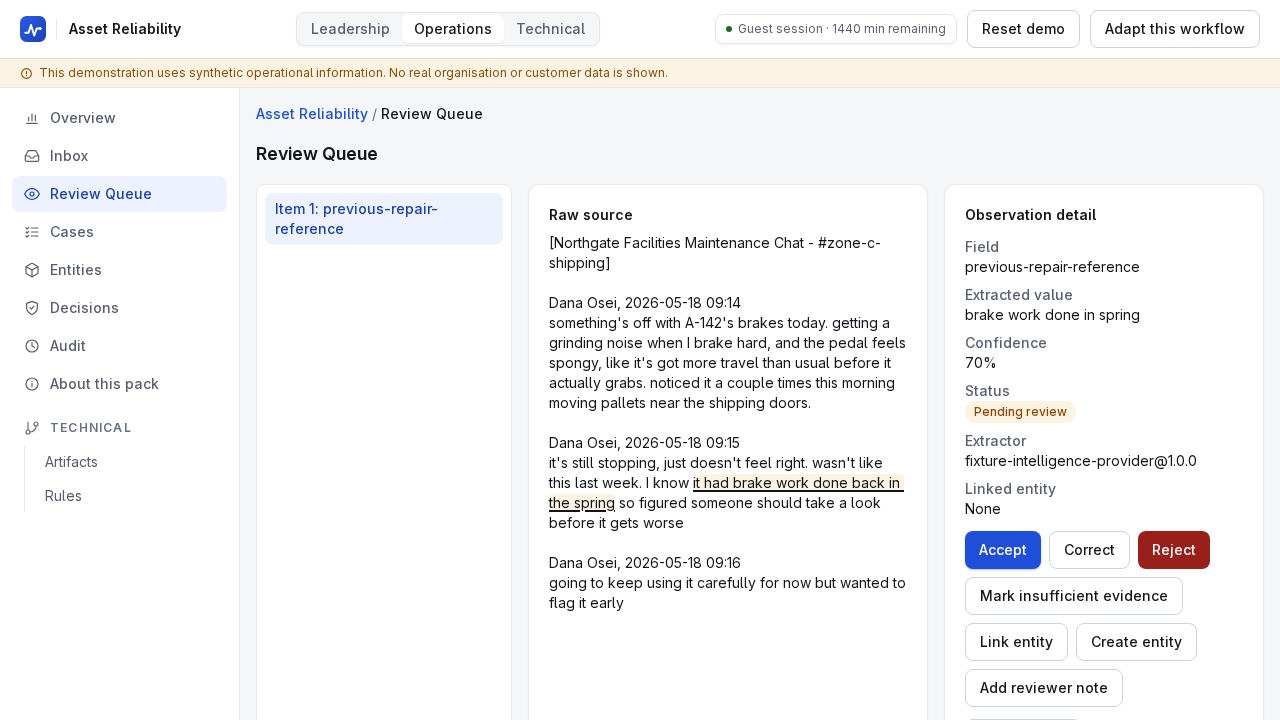Click Adapt this workflow button
Image resolution: width=1280 pixels, height=720 pixels.
[1175, 29]
